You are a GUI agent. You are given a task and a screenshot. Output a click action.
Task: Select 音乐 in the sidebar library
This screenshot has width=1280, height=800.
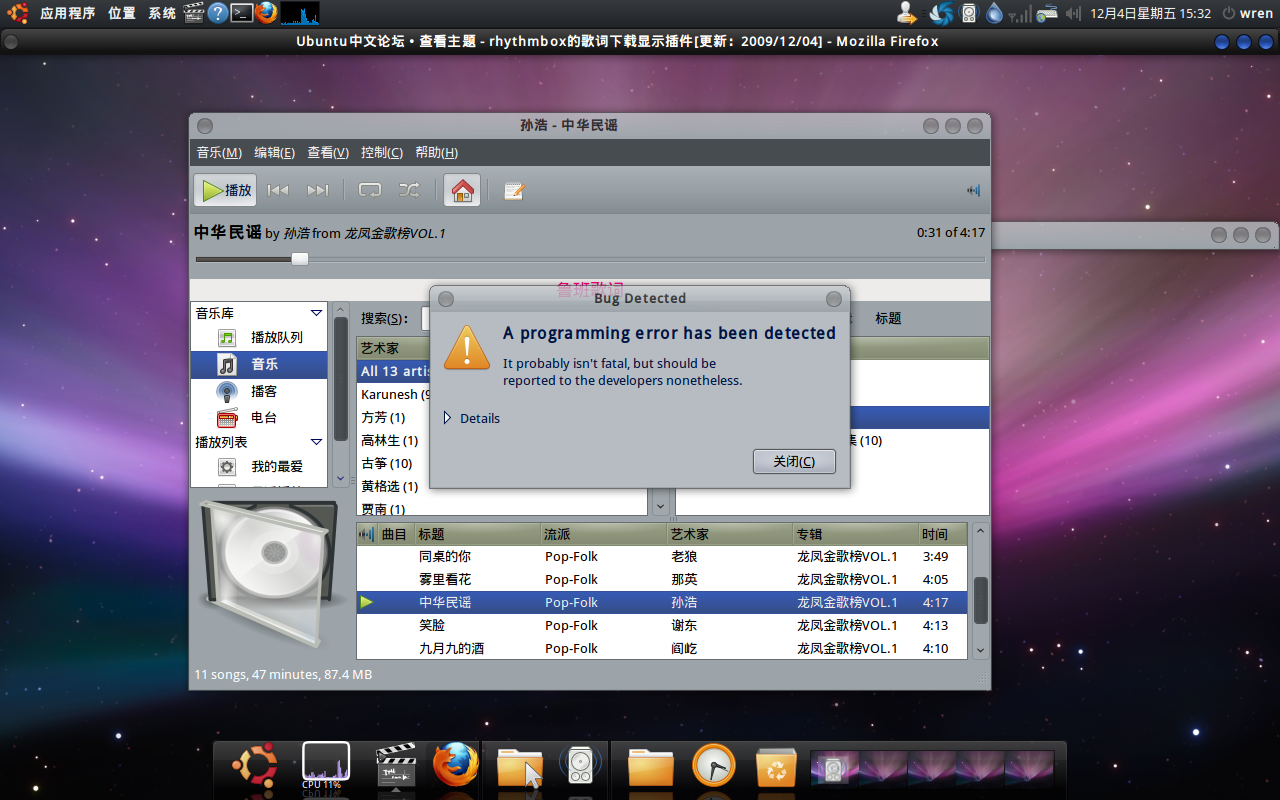[x=259, y=365]
